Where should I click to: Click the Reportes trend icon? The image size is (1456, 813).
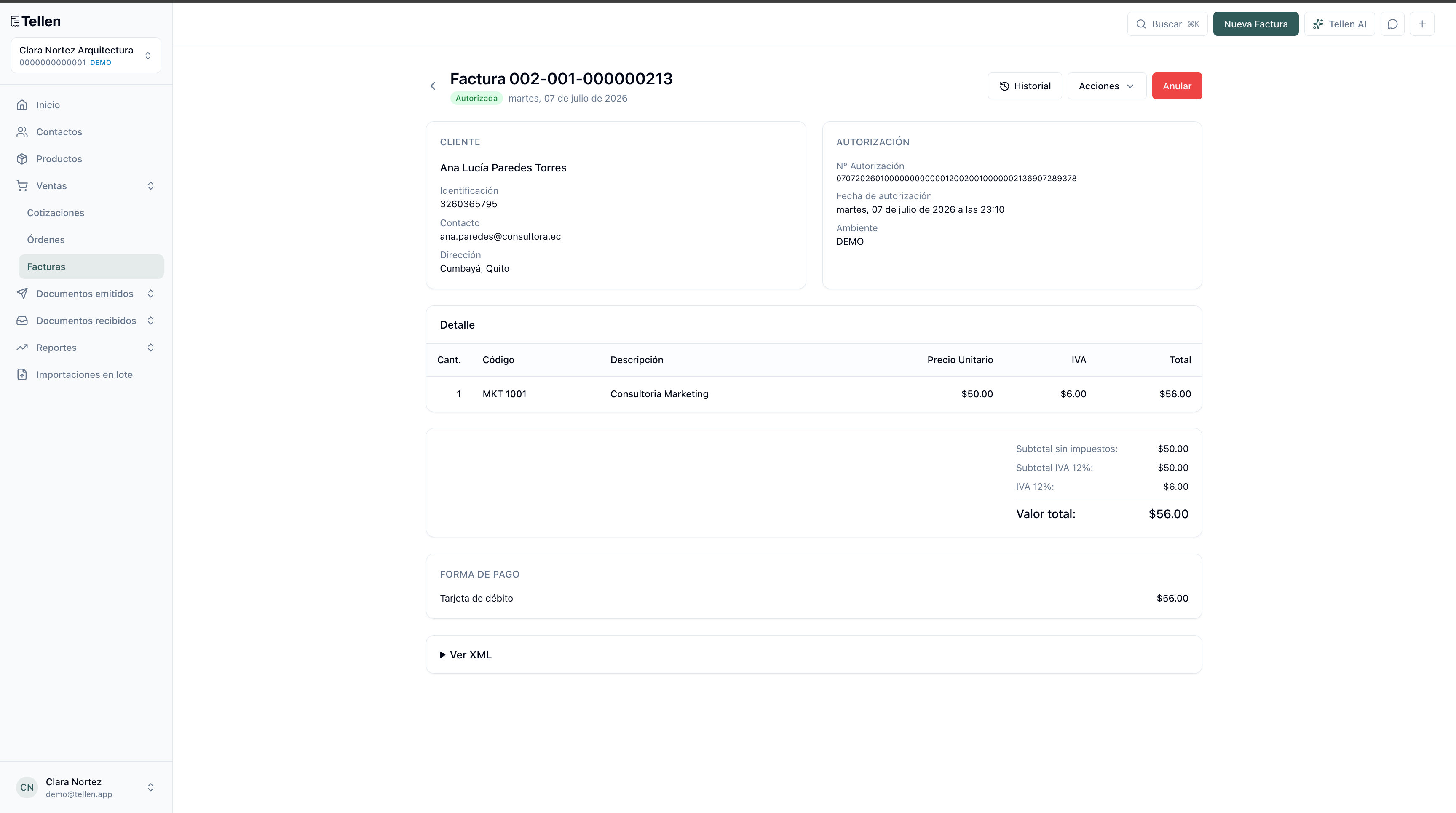(x=22, y=348)
